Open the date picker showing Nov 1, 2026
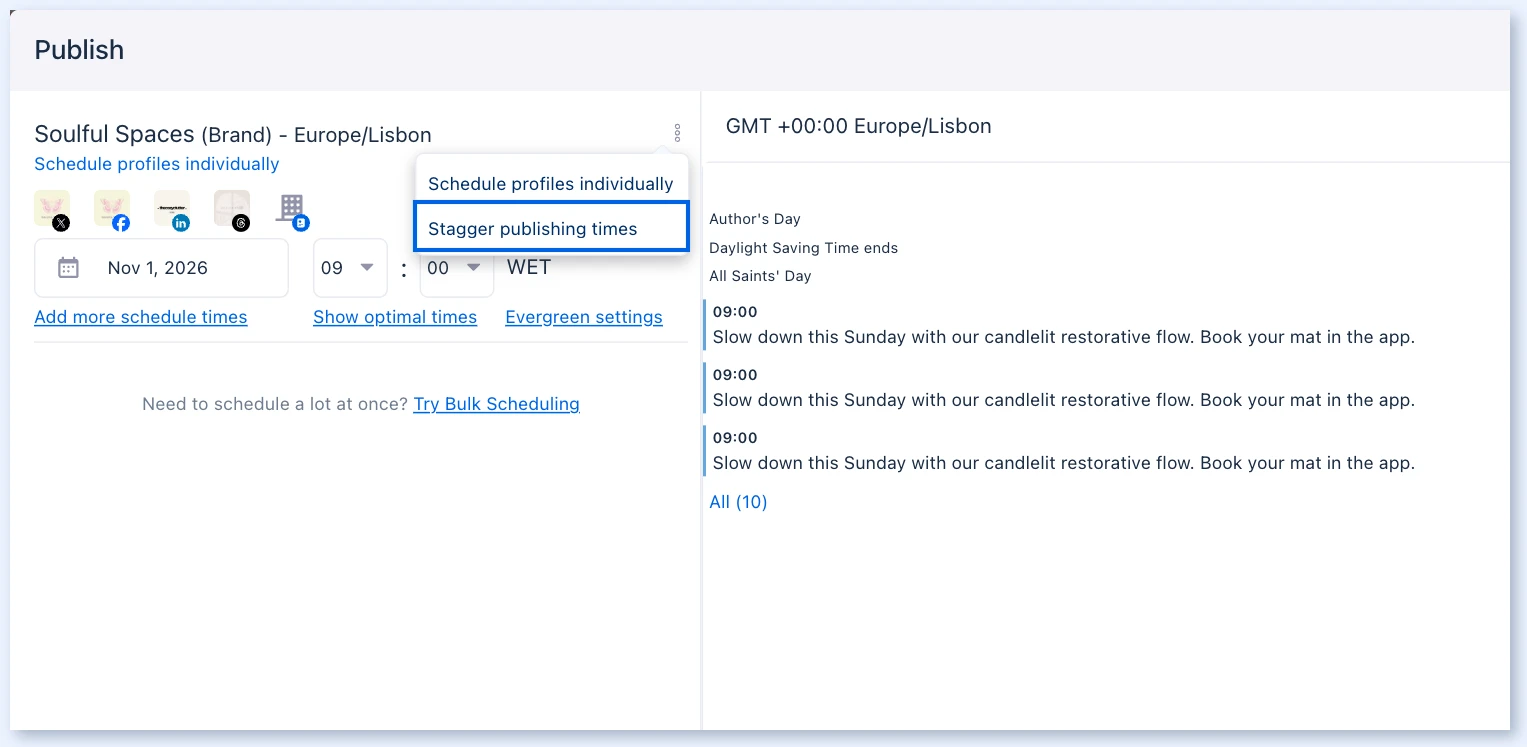Viewport: 1527px width, 747px height. 161,268
